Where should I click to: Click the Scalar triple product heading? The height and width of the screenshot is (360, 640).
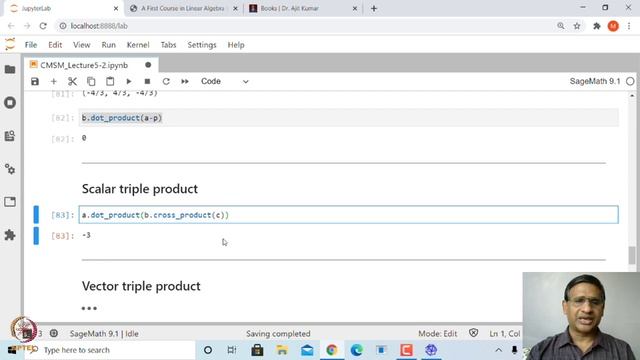(140, 189)
